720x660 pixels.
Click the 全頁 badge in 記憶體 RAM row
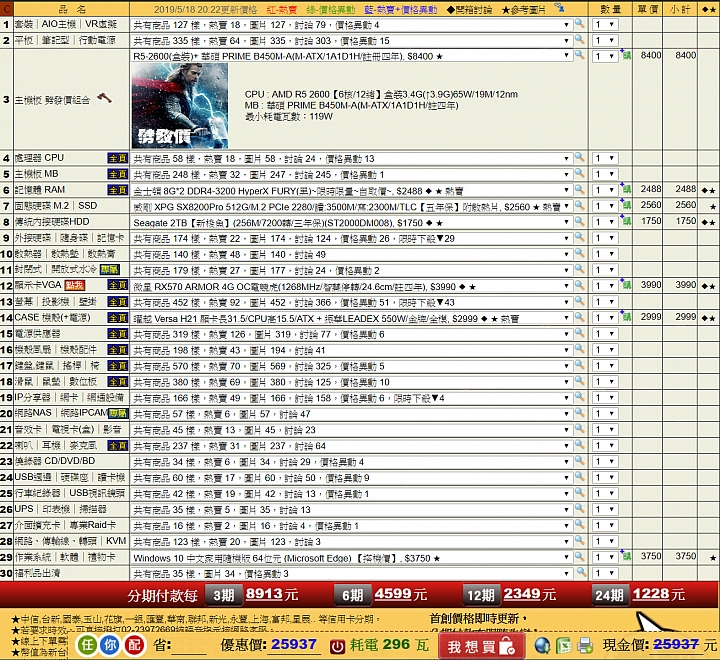[118, 190]
